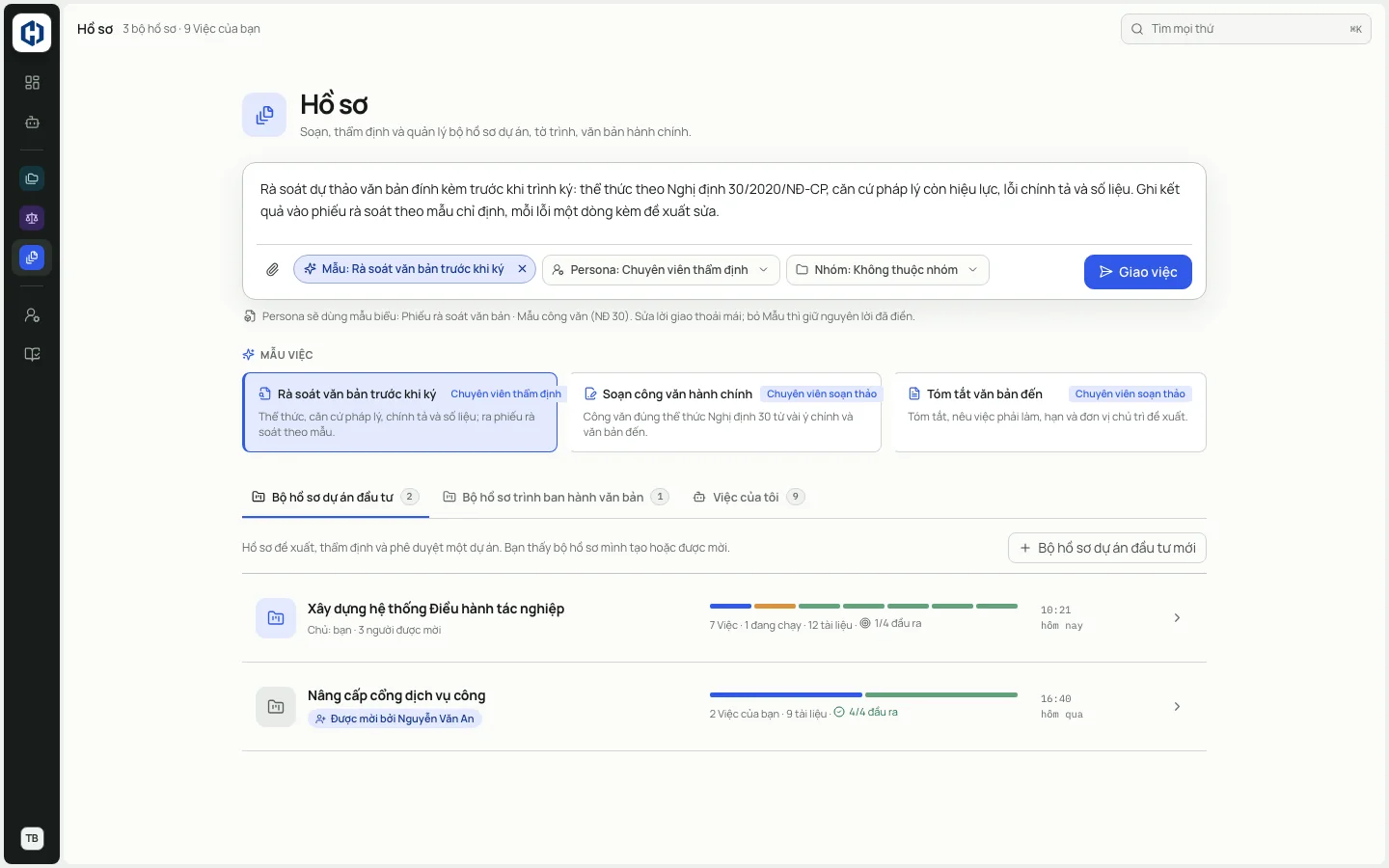The width and height of the screenshot is (1389, 868).
Task: Switch to Bộ hồ sơ dự án đầu tư tab
Action: coord(335,497)
